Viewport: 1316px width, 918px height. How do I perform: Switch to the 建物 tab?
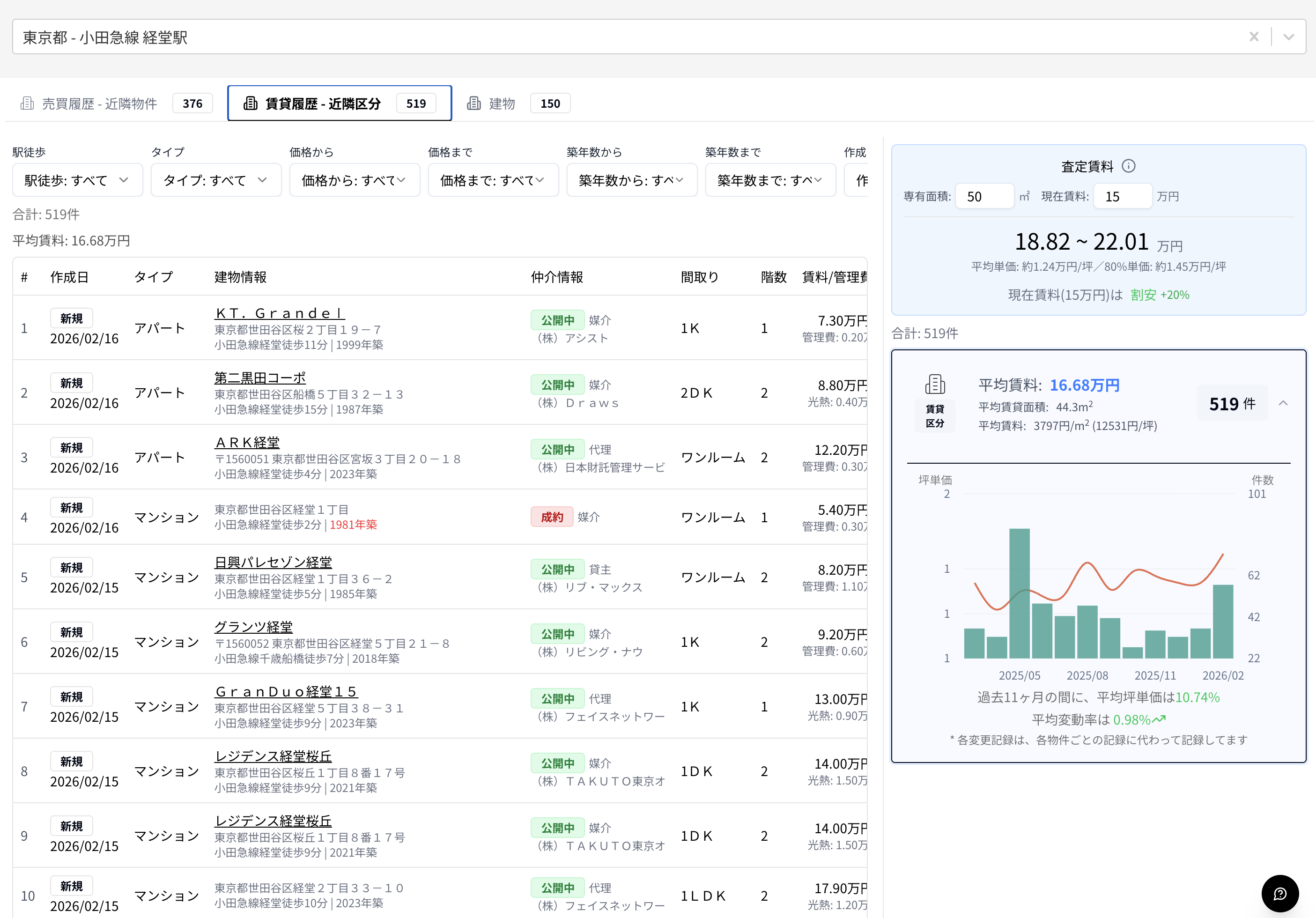pos(501,103)
